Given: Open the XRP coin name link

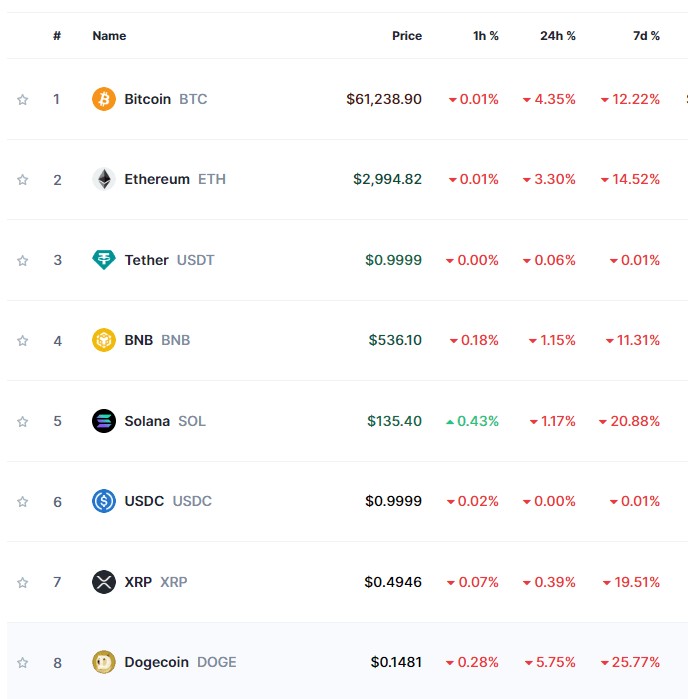Looking at the screenshot, I should point(138,582).
